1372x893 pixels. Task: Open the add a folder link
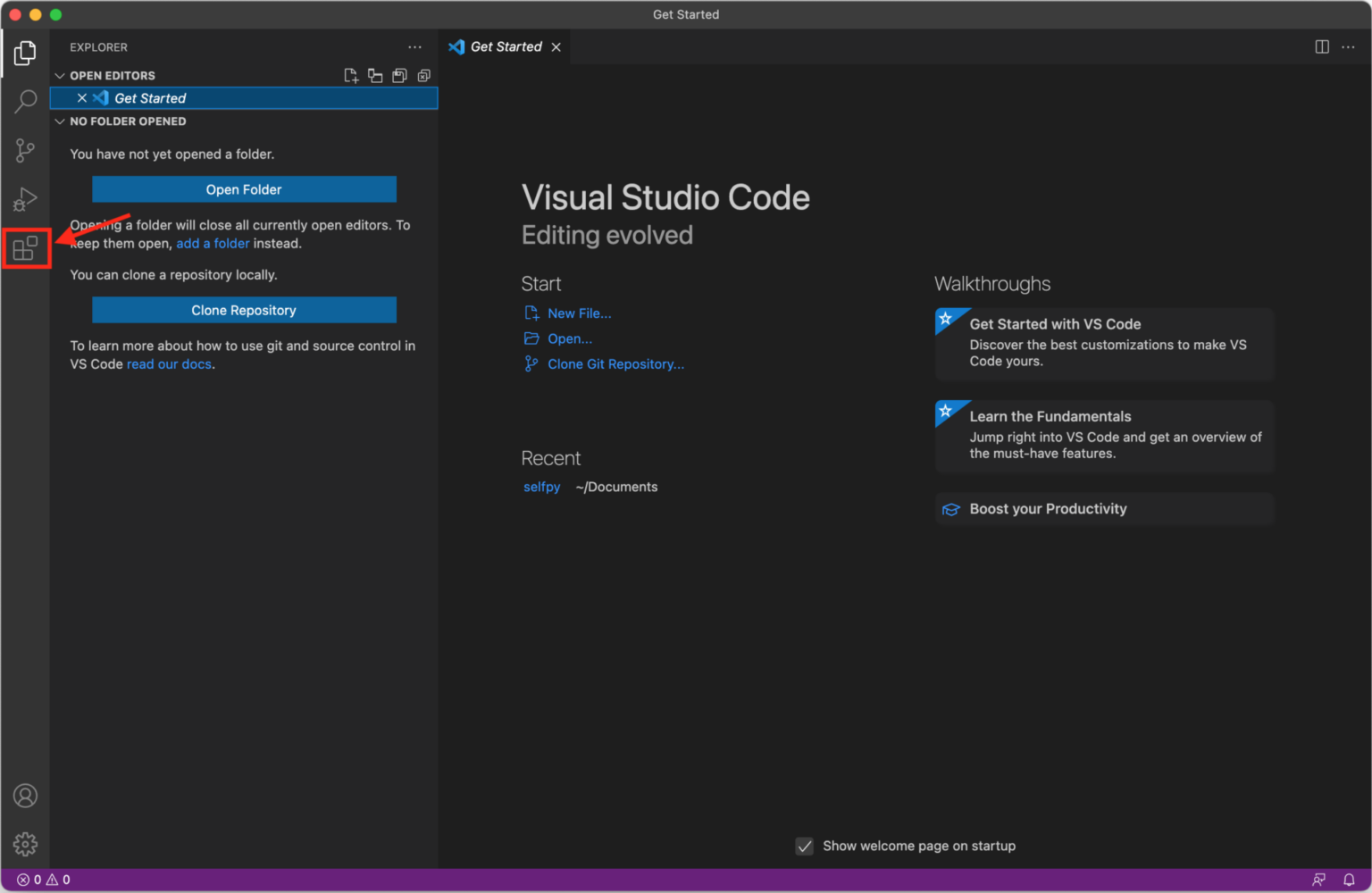coord(213,243)
